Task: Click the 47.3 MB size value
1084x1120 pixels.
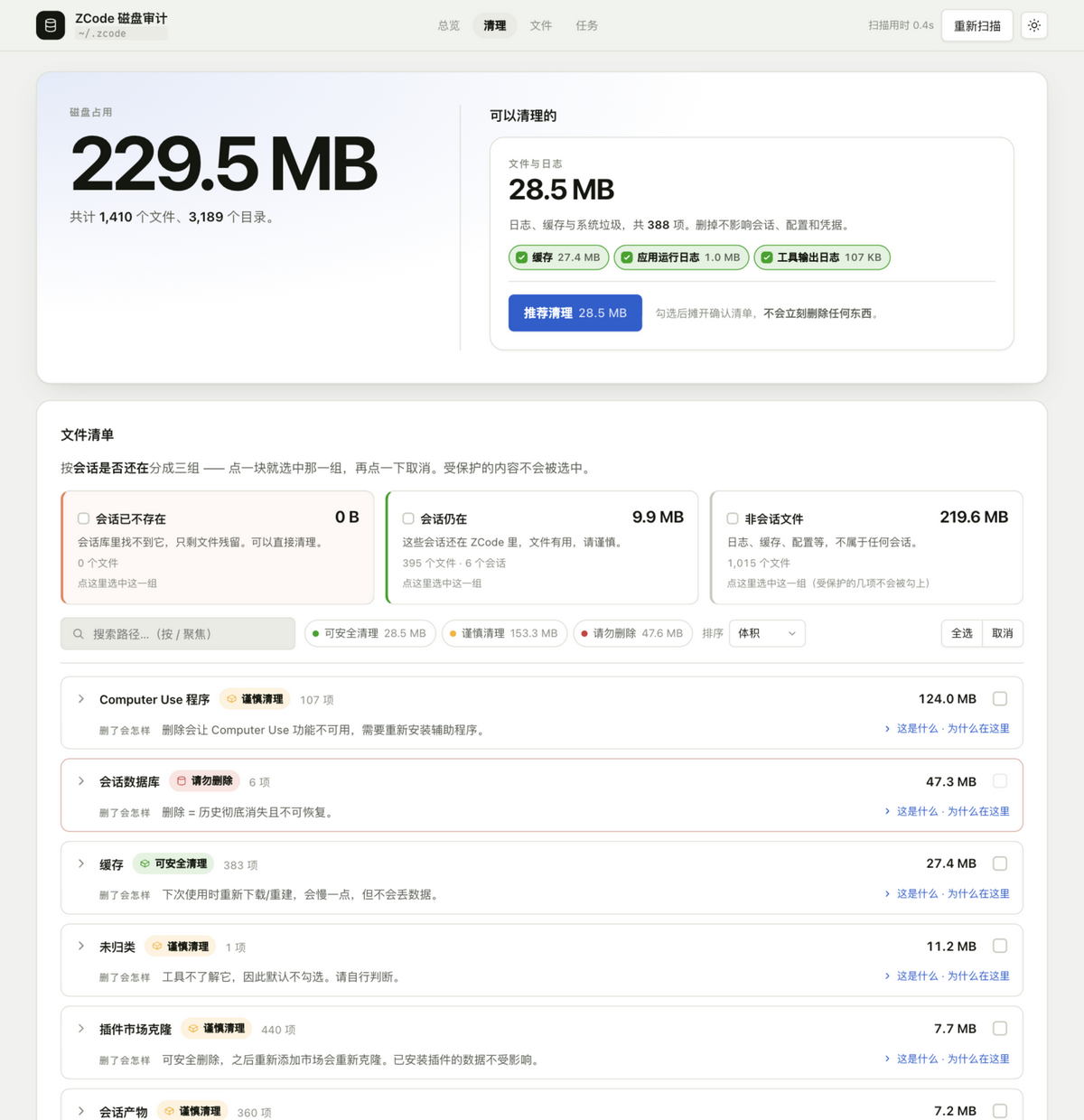Action: click(951, 781)
